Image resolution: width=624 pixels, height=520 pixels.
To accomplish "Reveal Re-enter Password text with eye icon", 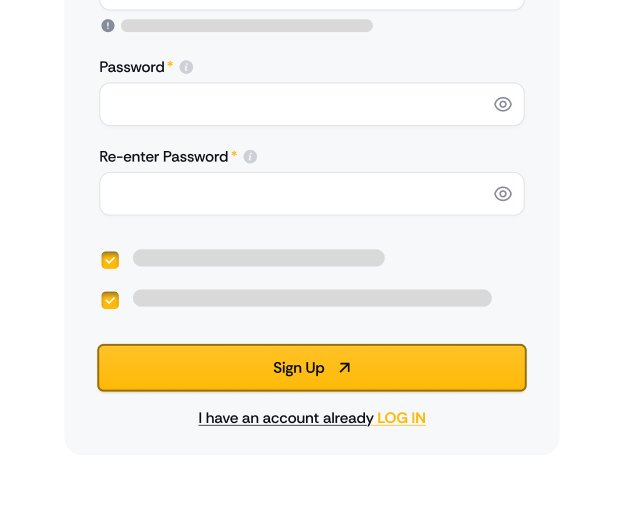I will tap(503, 194).
